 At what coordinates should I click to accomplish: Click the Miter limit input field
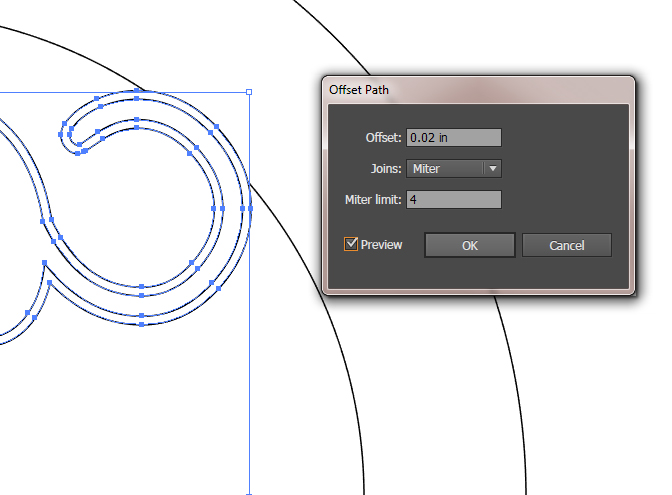[x=454, y=199]
